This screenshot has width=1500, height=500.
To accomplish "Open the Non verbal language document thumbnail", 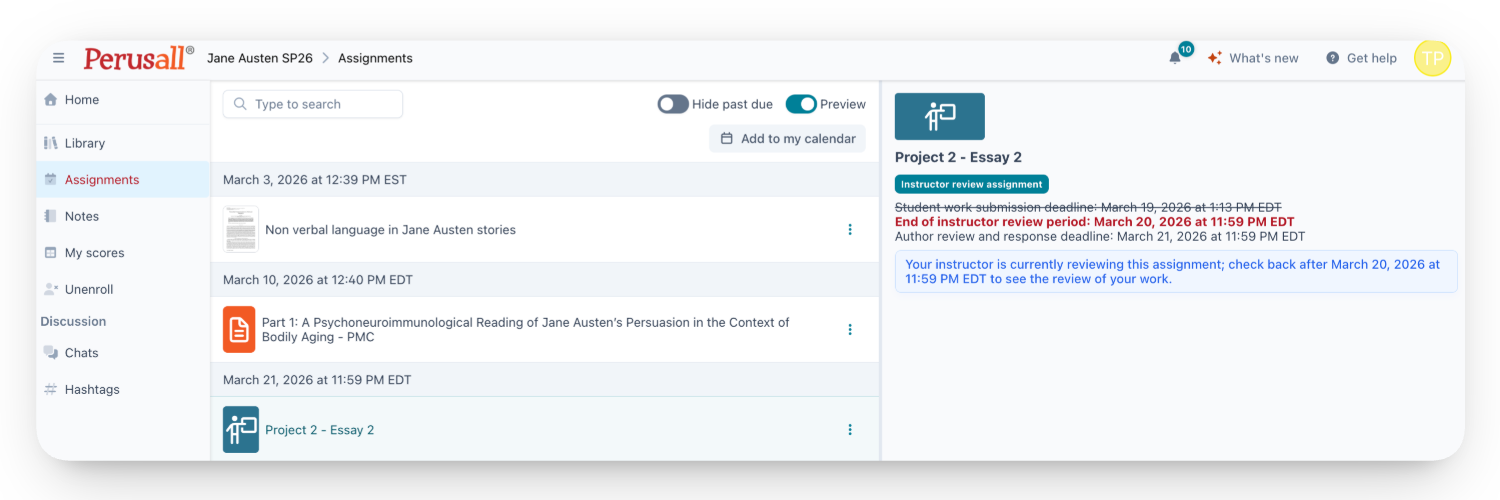I will coord(240,229).
